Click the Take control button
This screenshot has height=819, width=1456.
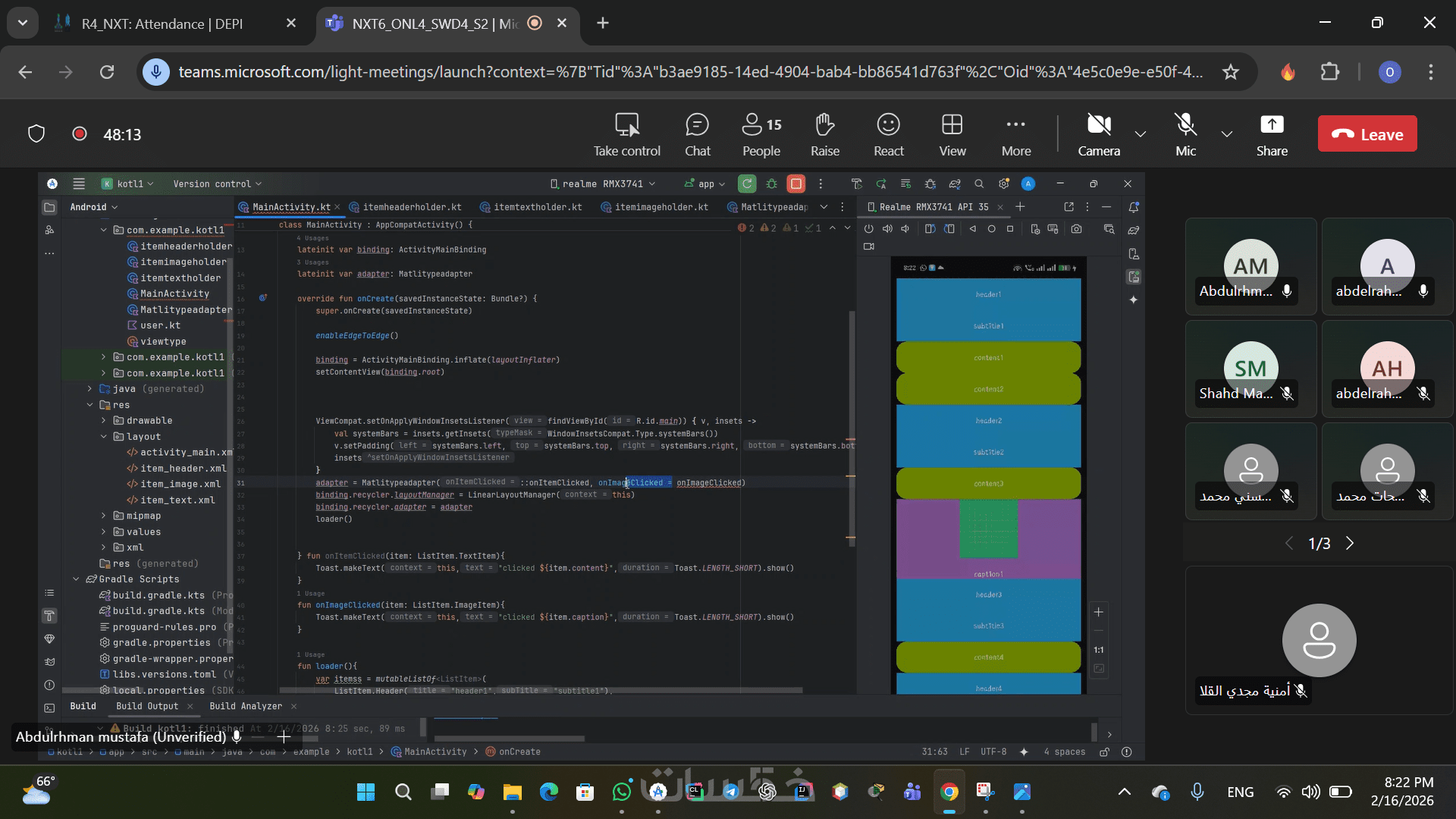click(626, 134)
